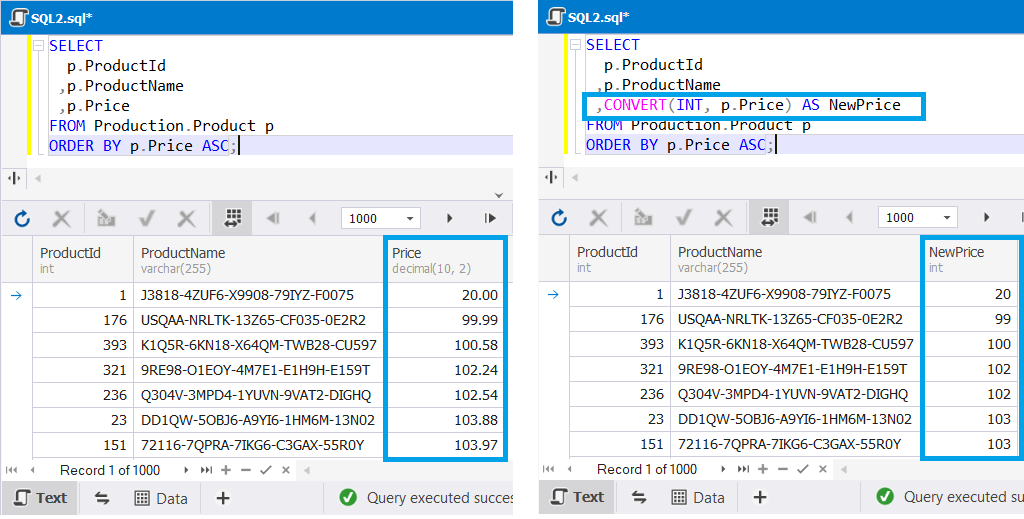Go to previous page in NewPrice grid toolbar
Image resolution: width=1024 pixels, height=519 pixels.
[x=849, y=217]
